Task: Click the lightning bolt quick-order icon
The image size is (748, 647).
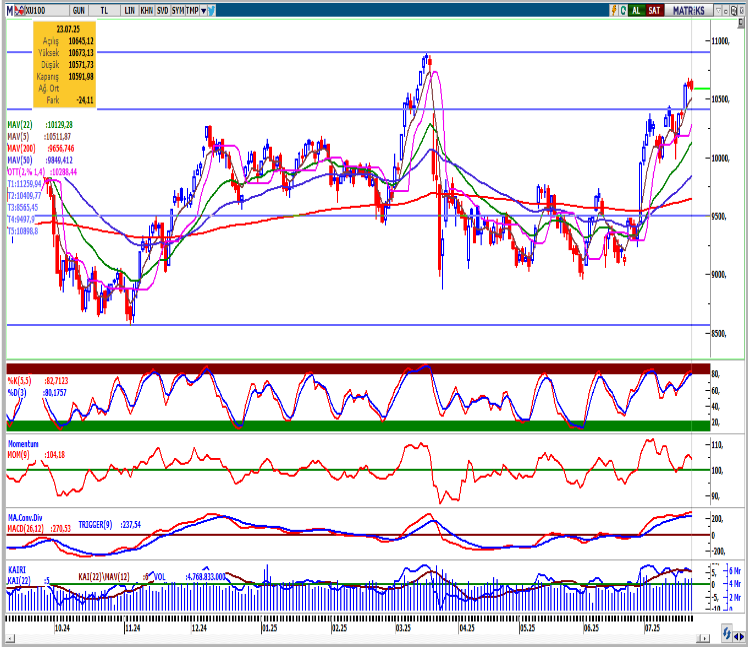Action: 614,10
